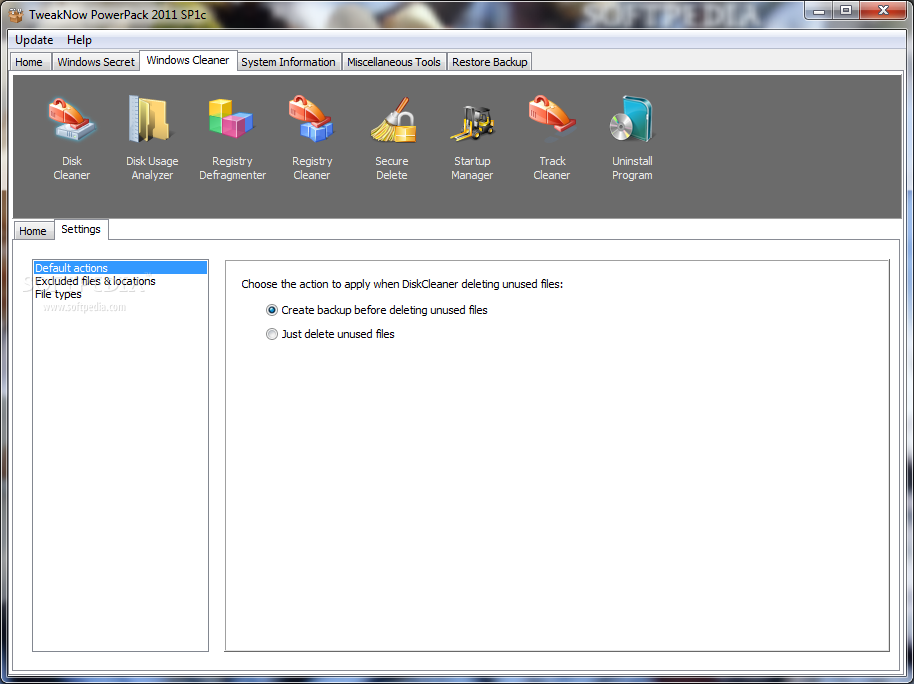Open the Secure Delete broom icon
914x684 pixels.
393,120
